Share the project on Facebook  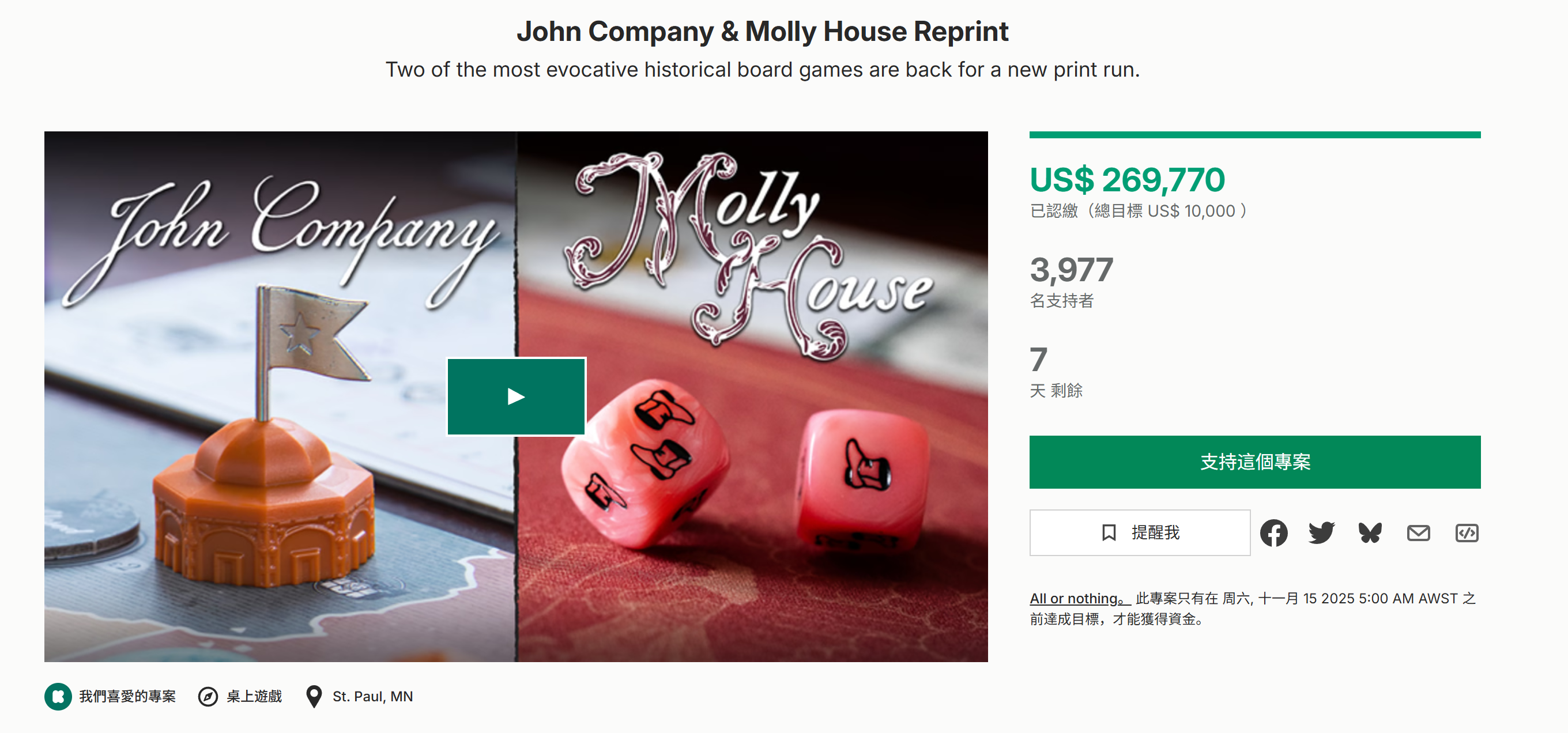click(1273, 533)
